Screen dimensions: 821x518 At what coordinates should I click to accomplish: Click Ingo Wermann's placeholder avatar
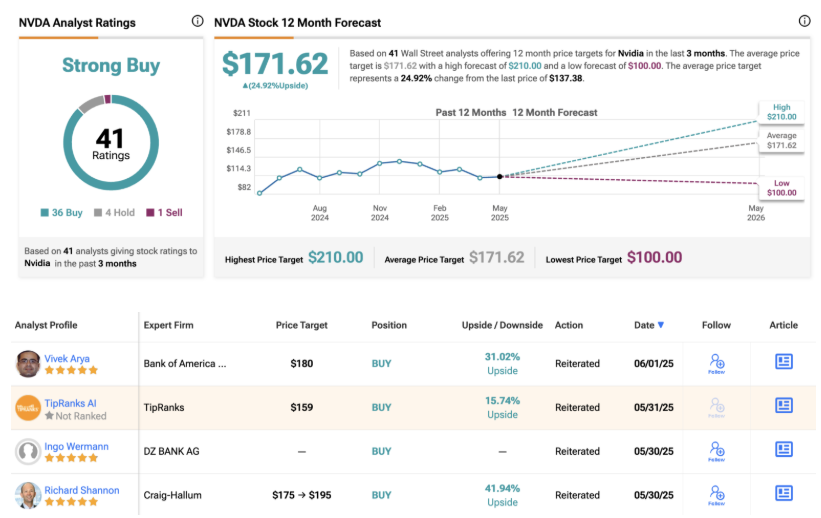(x=28, y=451)
